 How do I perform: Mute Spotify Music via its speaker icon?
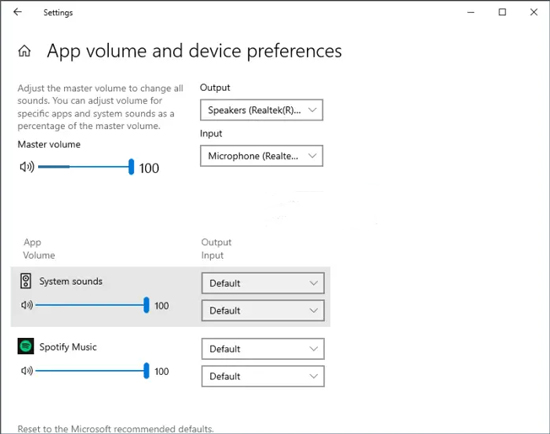[x=27, y=370]
